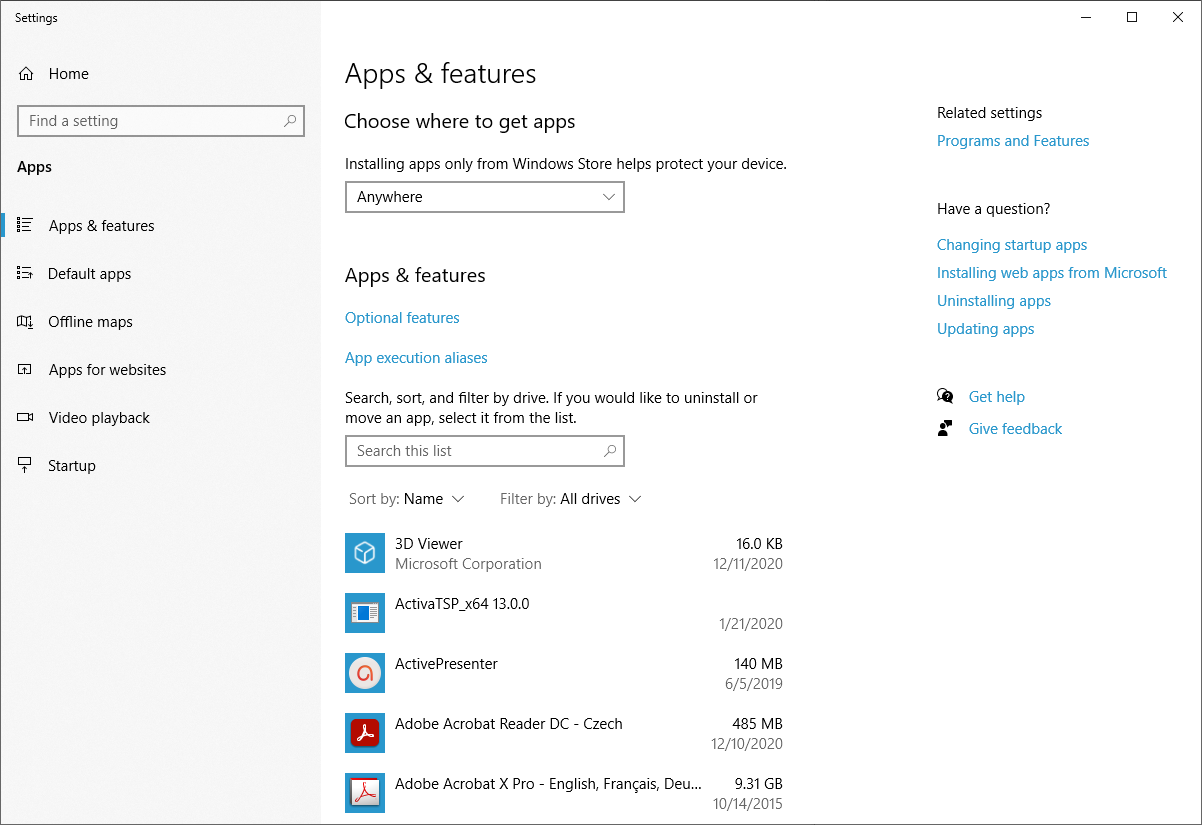This screenshot has height=825, width=1202.
Task: Click the magnifier in Find a setting box
Action: tap(290, 121)
